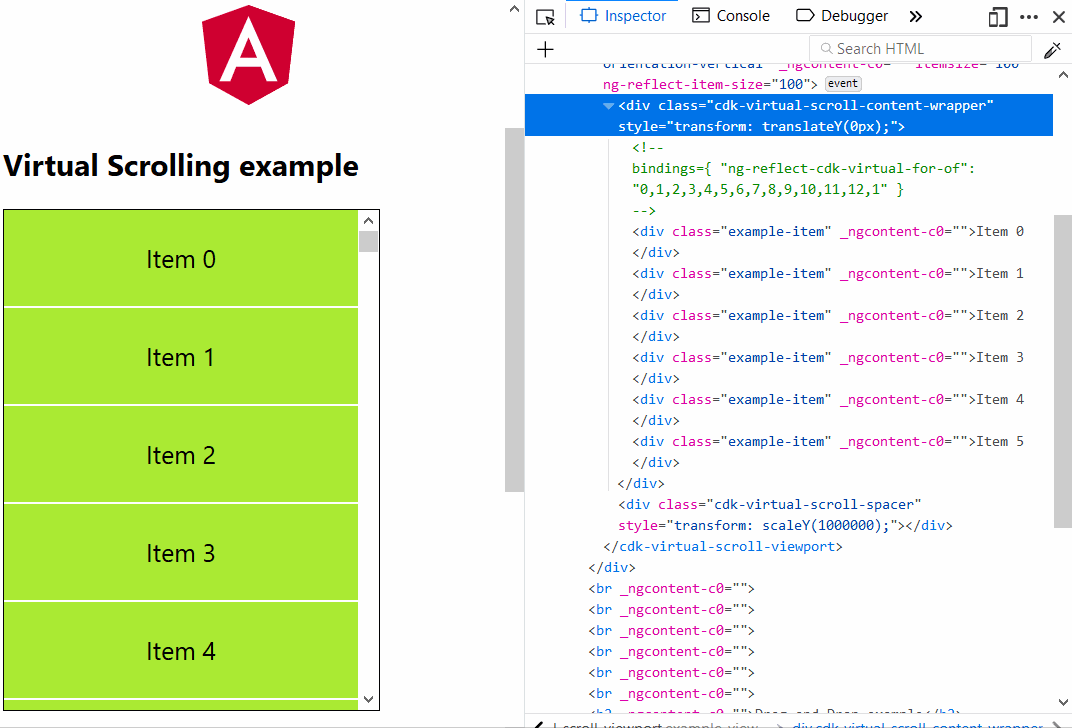Click the event badge on cdk-virtual-scroll-viewport
Screen dimensions: 1072x728
coord(842,83)
